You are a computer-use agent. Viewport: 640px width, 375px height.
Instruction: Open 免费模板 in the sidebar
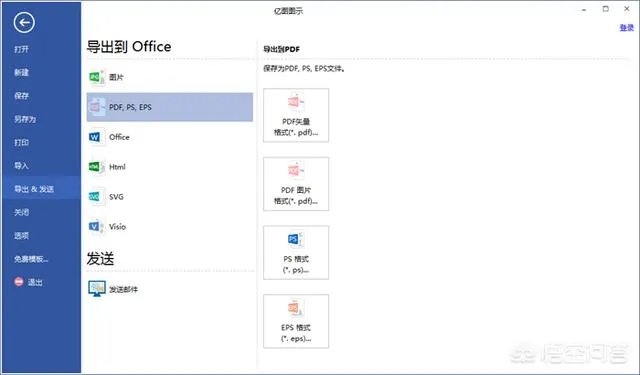point(31,258)
